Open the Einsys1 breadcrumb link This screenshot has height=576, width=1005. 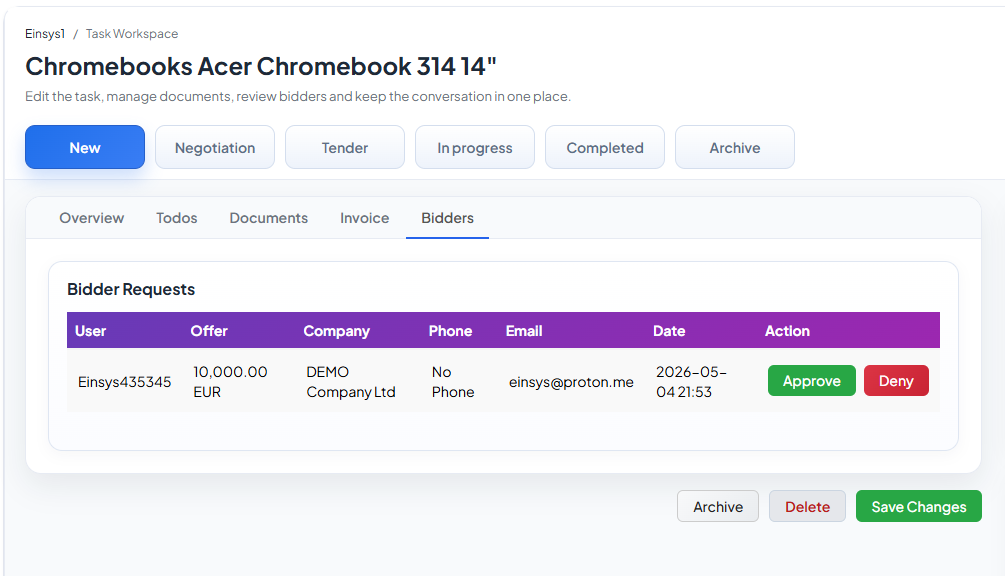[45, 34]
